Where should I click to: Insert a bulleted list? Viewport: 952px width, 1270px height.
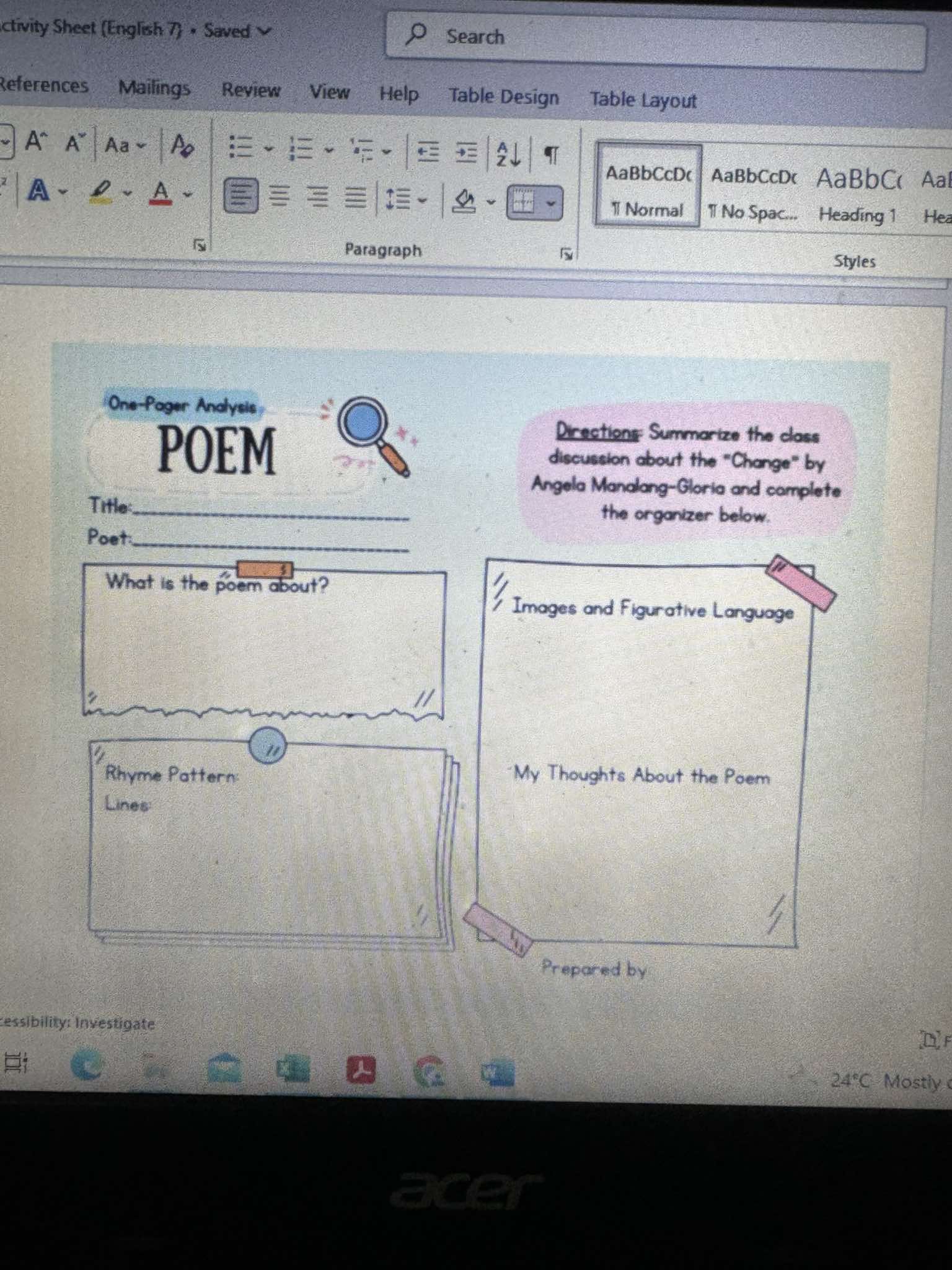point(240,148)
